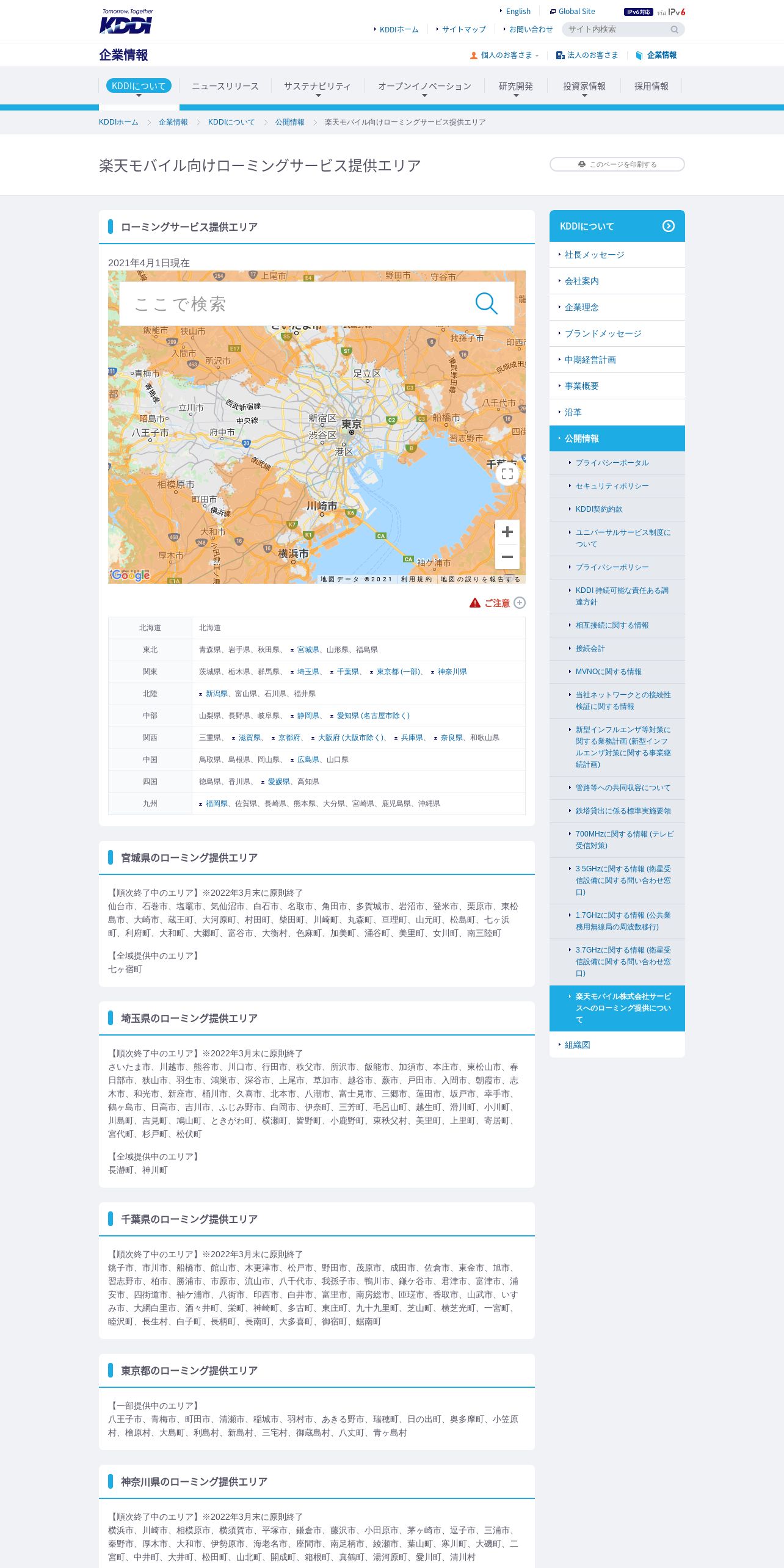The width and height of the screenshot is (784, 1568).
Task: Click the KDDI logo
Action: pyautogui.click(x=126, y=21)
